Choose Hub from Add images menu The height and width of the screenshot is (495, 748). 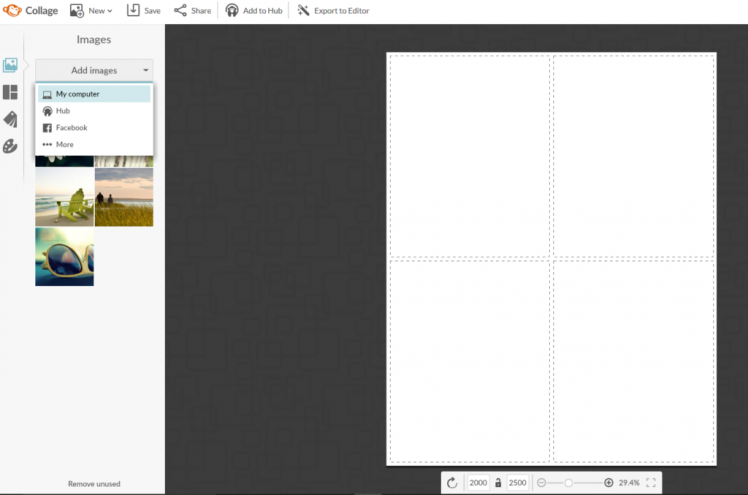94,111
